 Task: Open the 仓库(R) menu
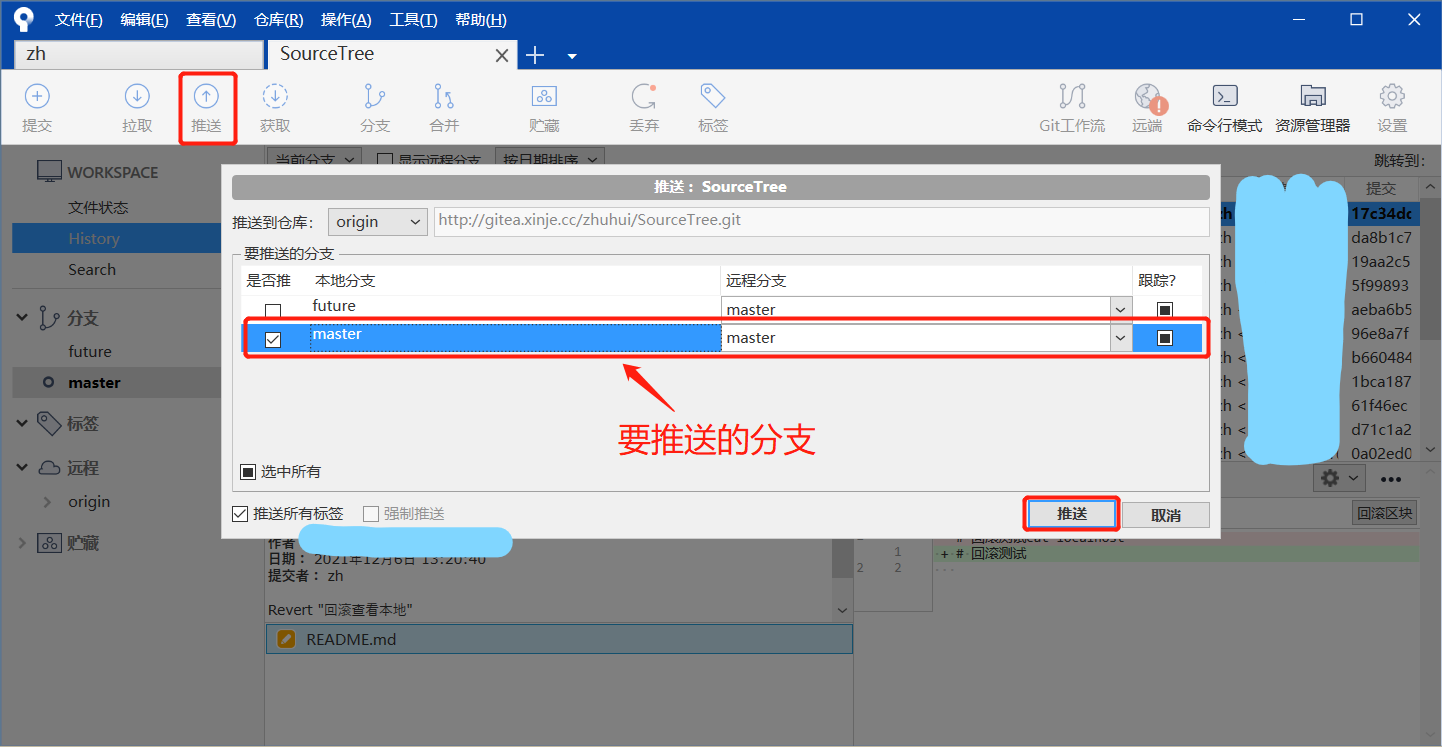click(x=279, y=20)
